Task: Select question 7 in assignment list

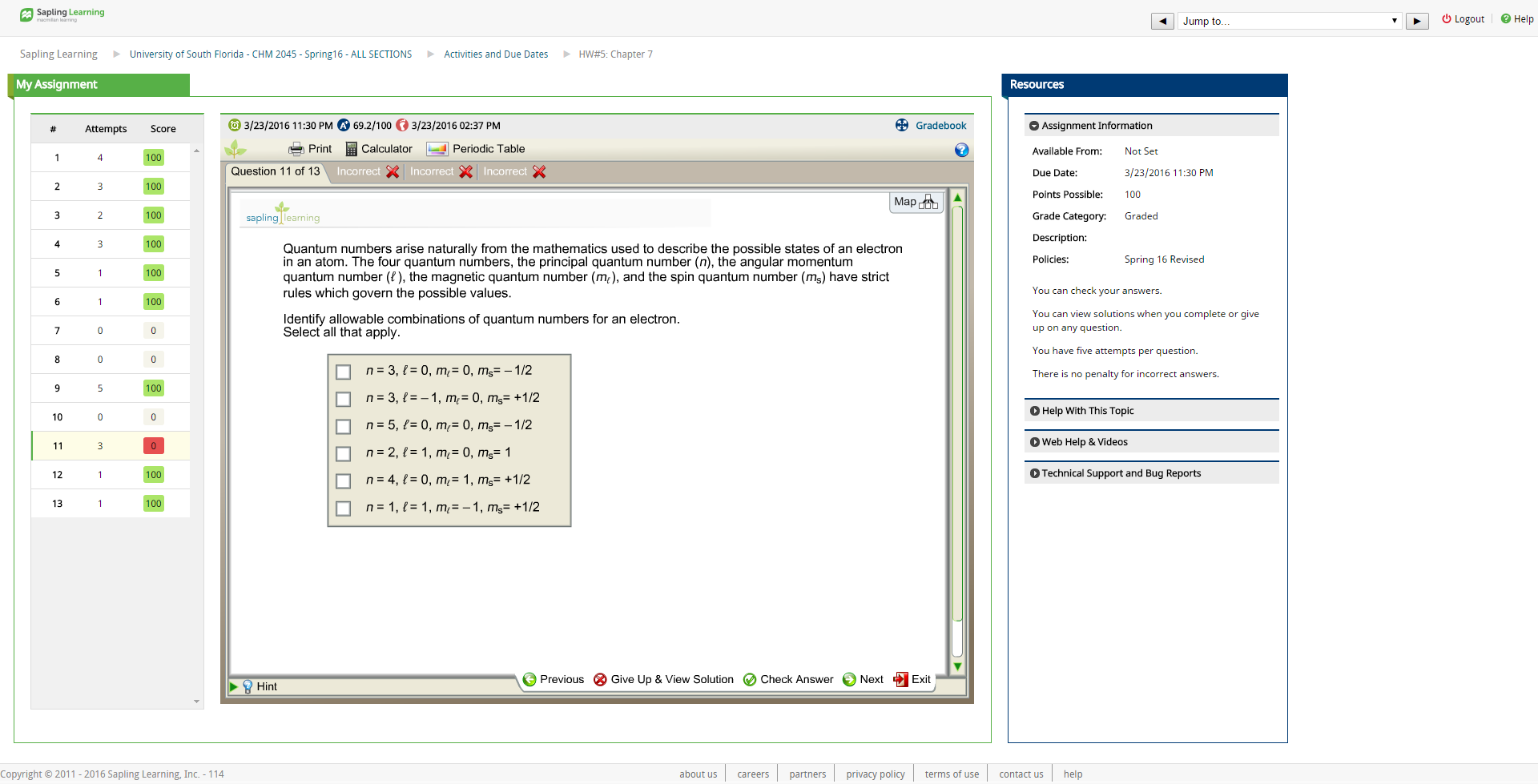Action: [x=58, y=331]
